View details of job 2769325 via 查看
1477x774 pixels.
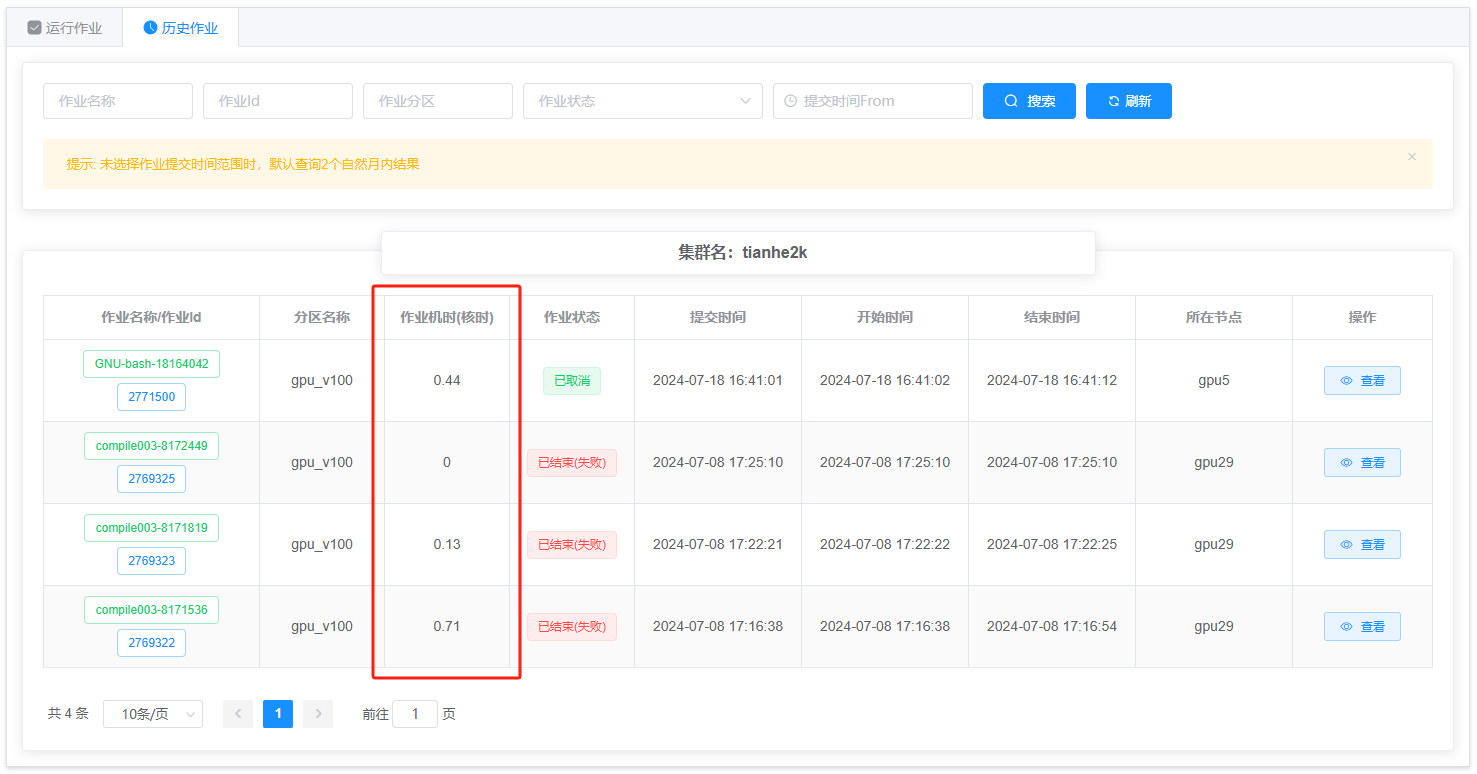click(1362, 463)
